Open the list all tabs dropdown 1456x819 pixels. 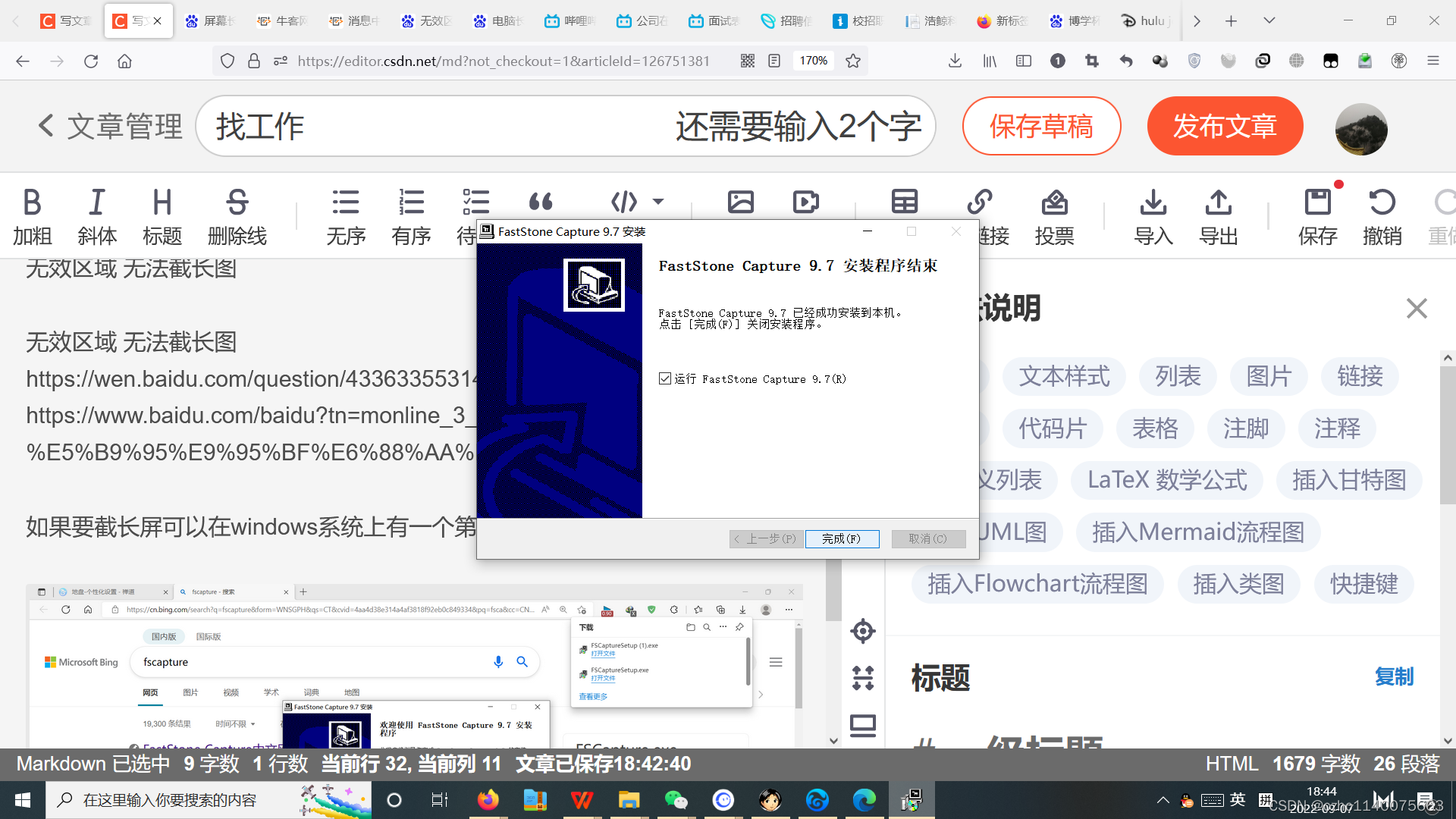pyautogui.click(x=1269, y=20)
